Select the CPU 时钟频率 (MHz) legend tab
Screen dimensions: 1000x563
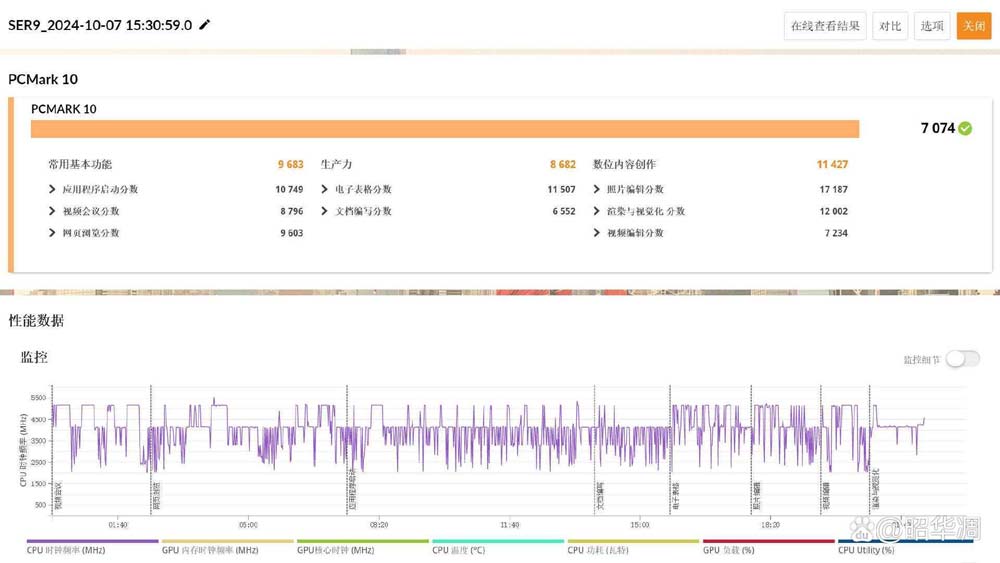click(92, 547)
